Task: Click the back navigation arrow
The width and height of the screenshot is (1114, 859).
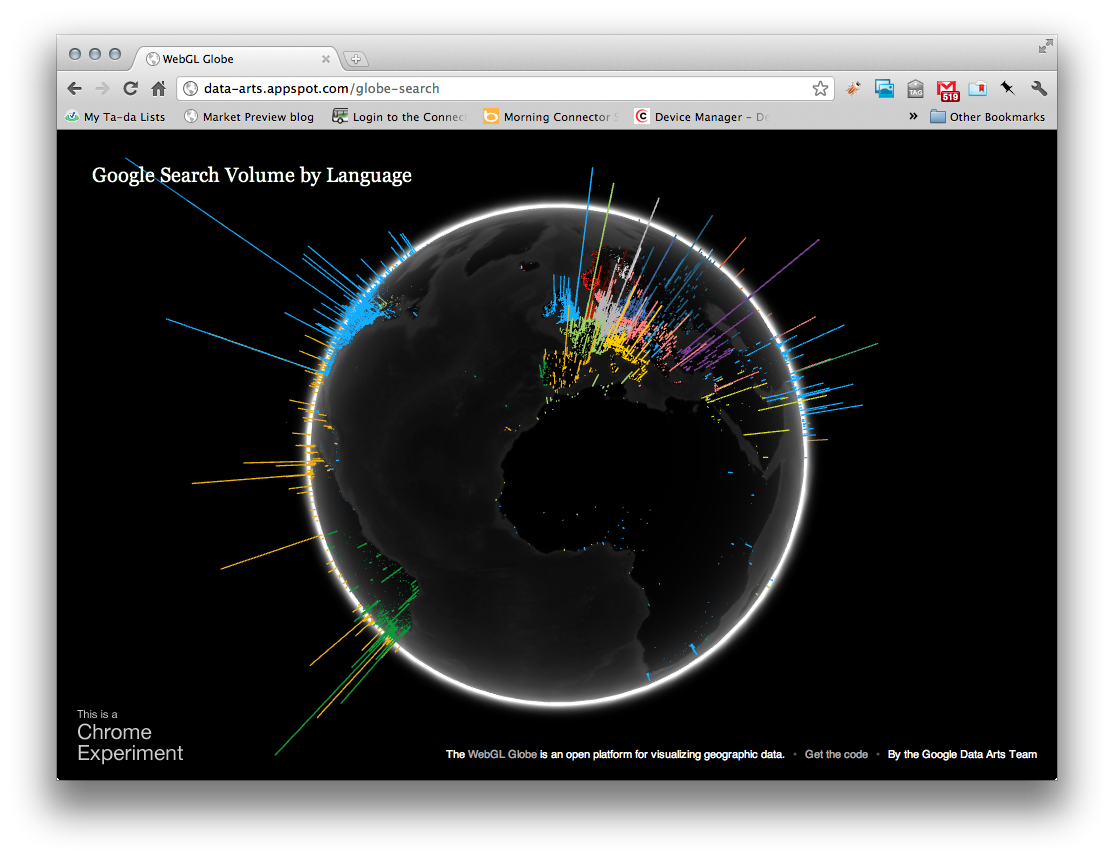Action: [74, 88]
